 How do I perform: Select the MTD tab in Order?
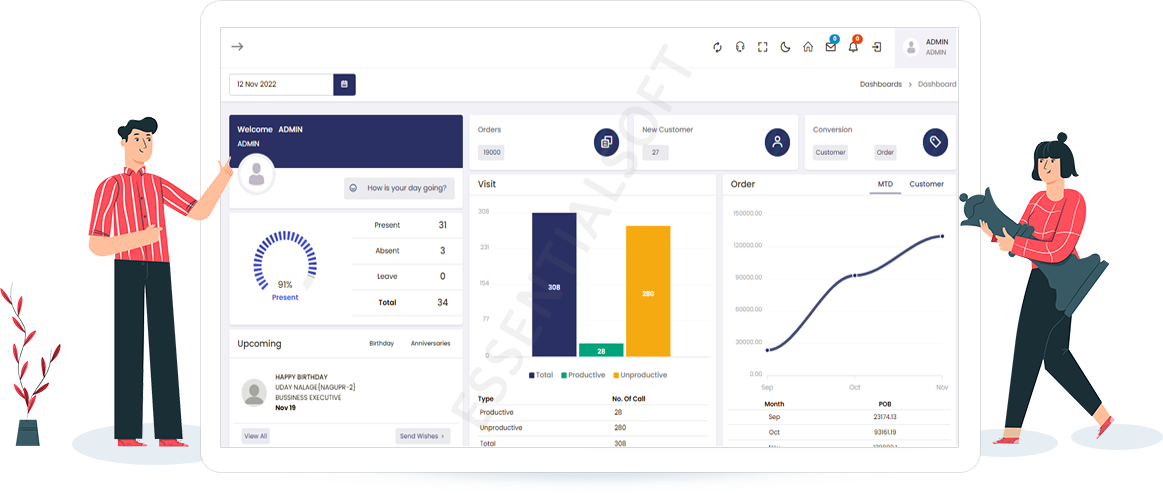pyautogui.click(x=885, y=184)
